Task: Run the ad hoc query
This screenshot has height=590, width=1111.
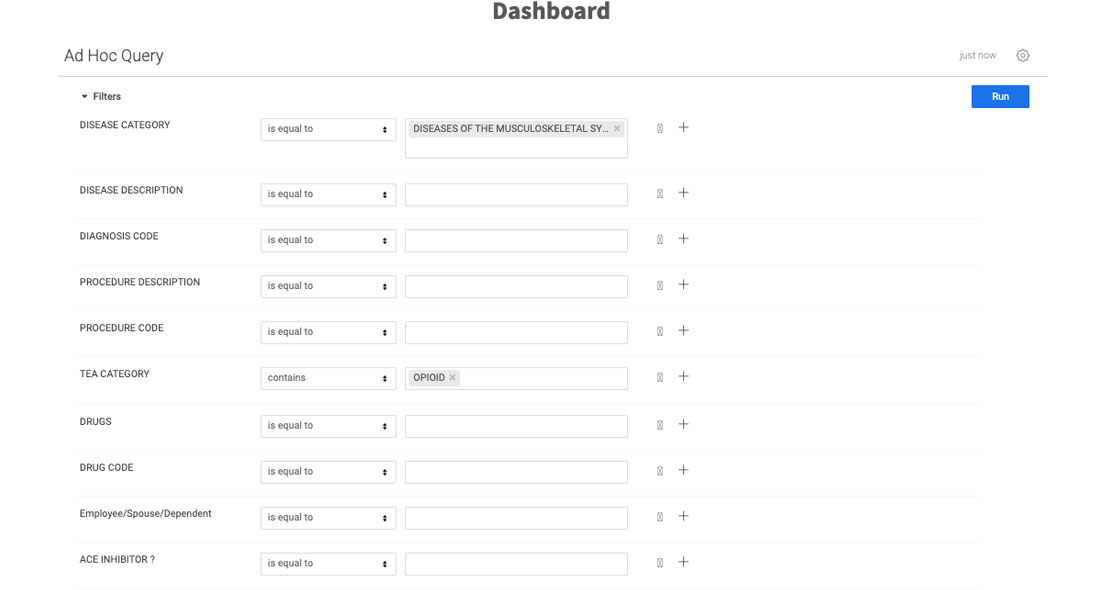Action: pos(1000,96)
